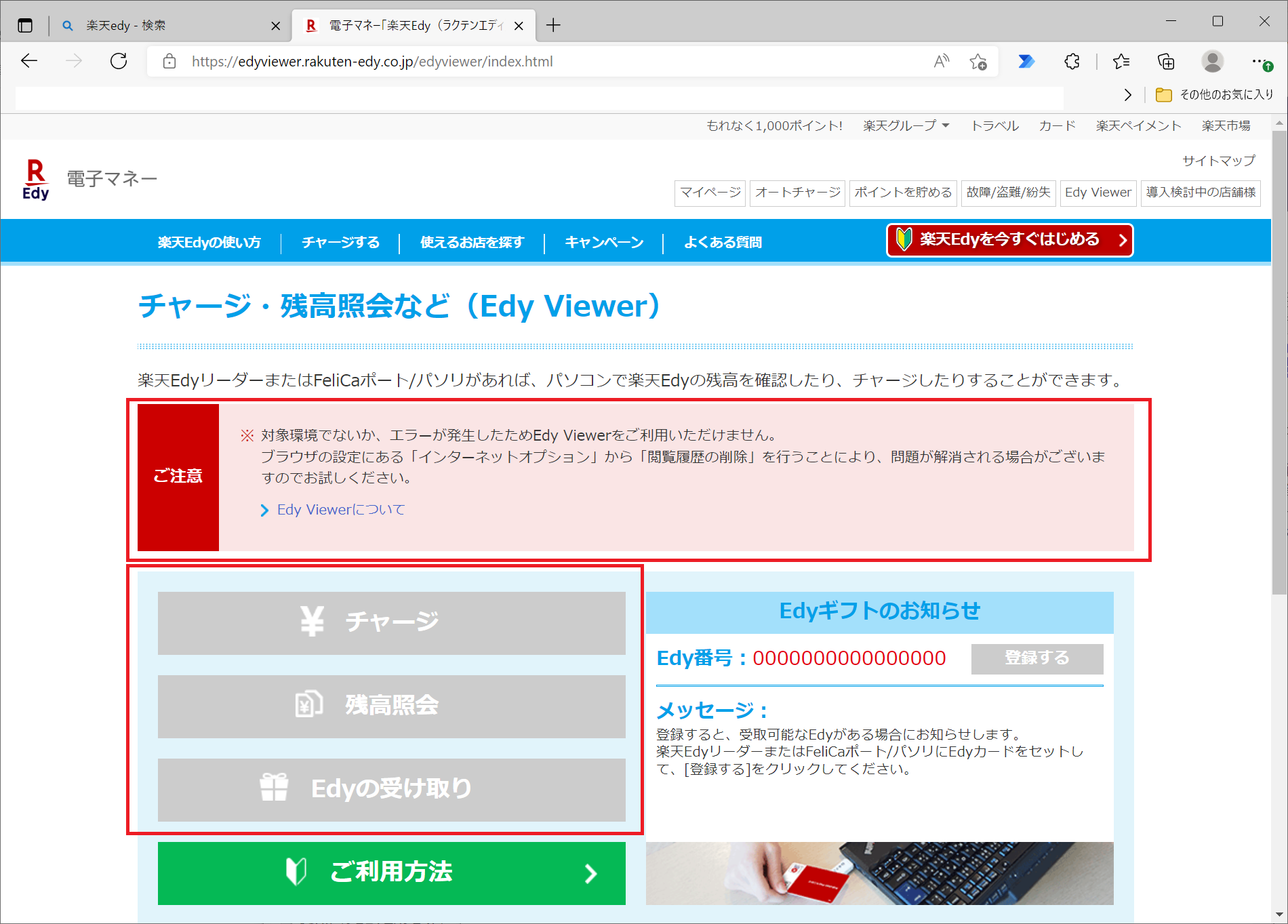Image resolution: width=1288 pixels, height=924 pixels.
Task: Open キャンペーン menu item
Action: [604, 242]
